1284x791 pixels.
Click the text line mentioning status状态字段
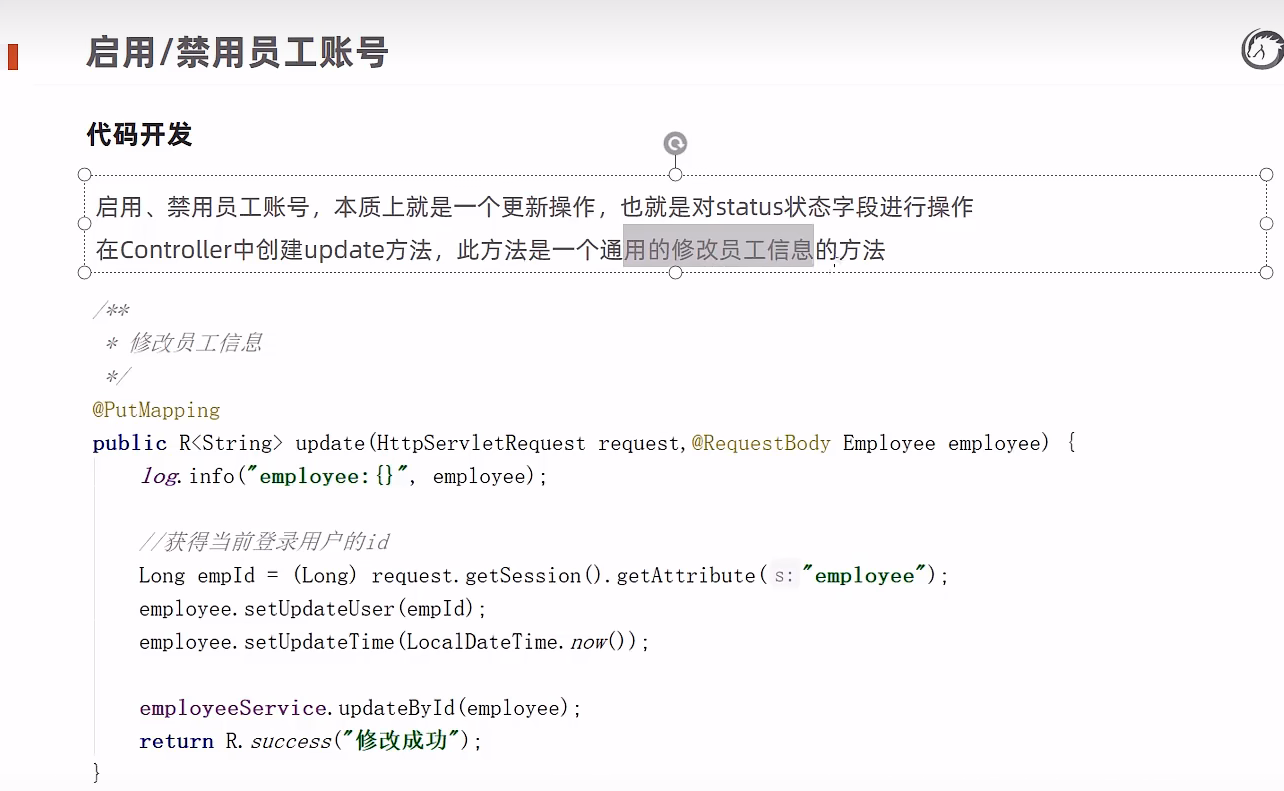click(534, 207)
